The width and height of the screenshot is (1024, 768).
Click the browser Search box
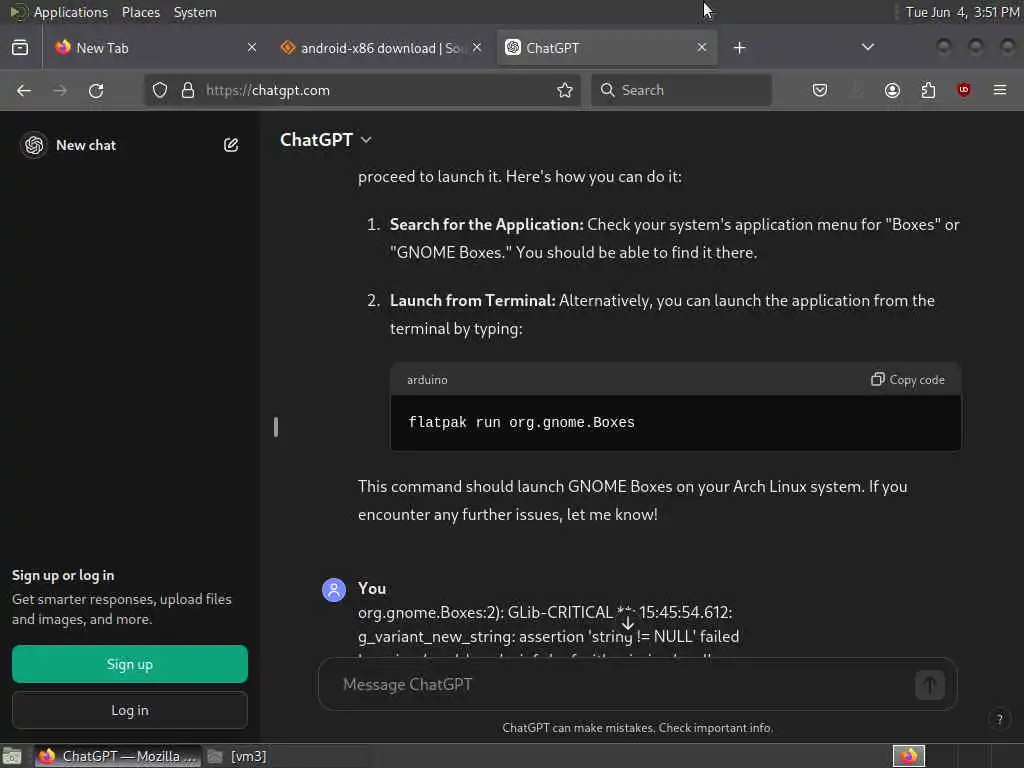pyautogui.click(x=682, y=90)
